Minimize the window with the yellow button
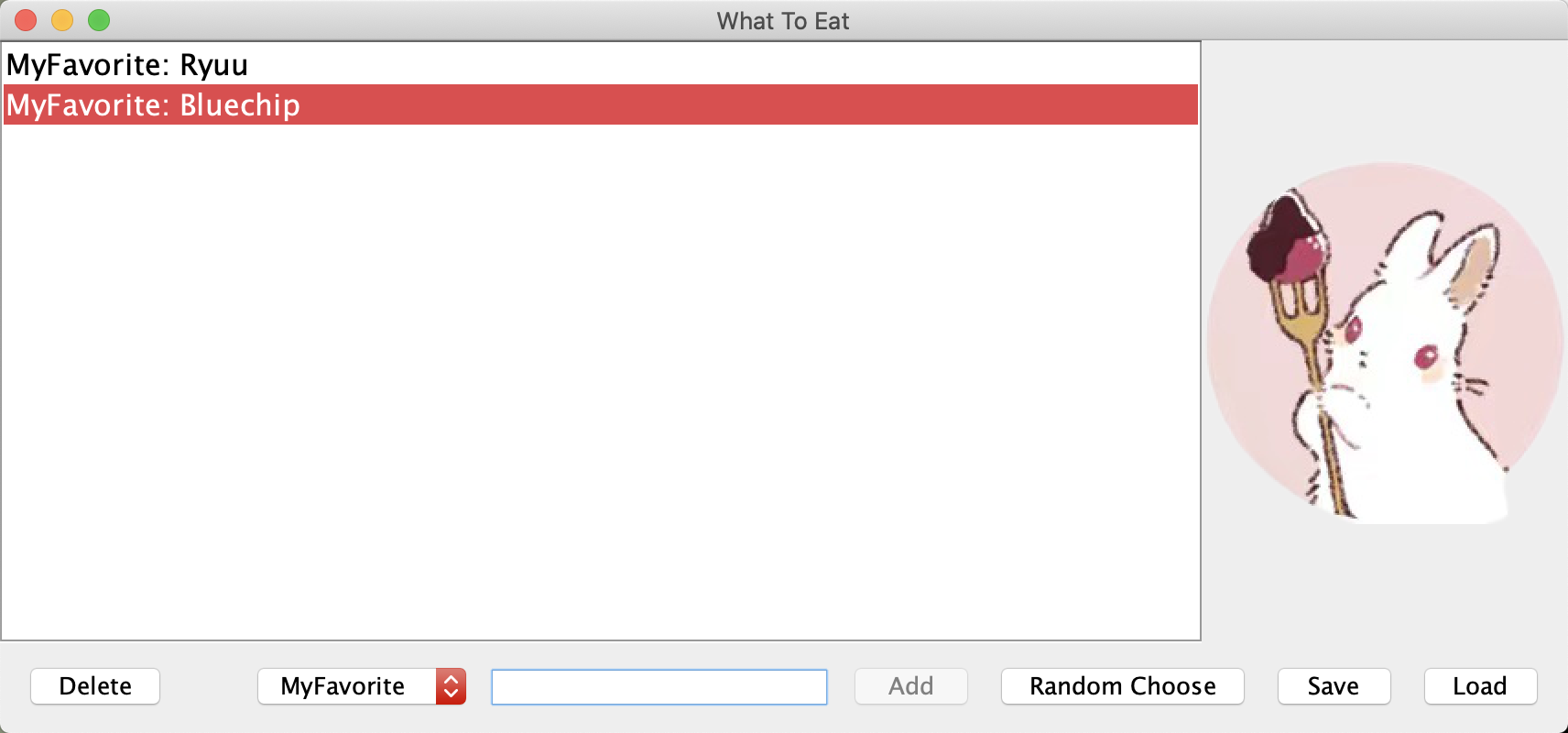The height and width of the screenshot is (733, 1568). [x=62, y=20]
